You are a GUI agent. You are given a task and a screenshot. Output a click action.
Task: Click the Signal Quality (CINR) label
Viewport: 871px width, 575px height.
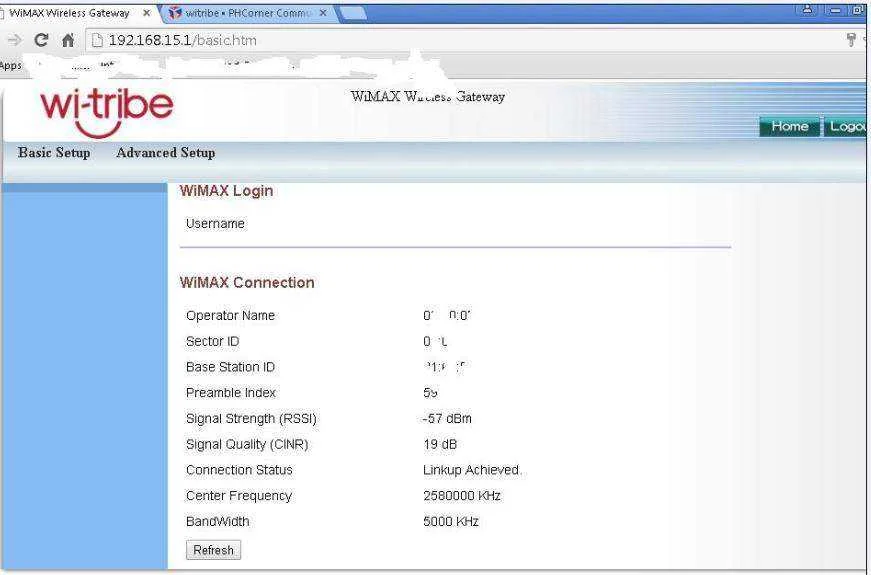tap(247, 444)
